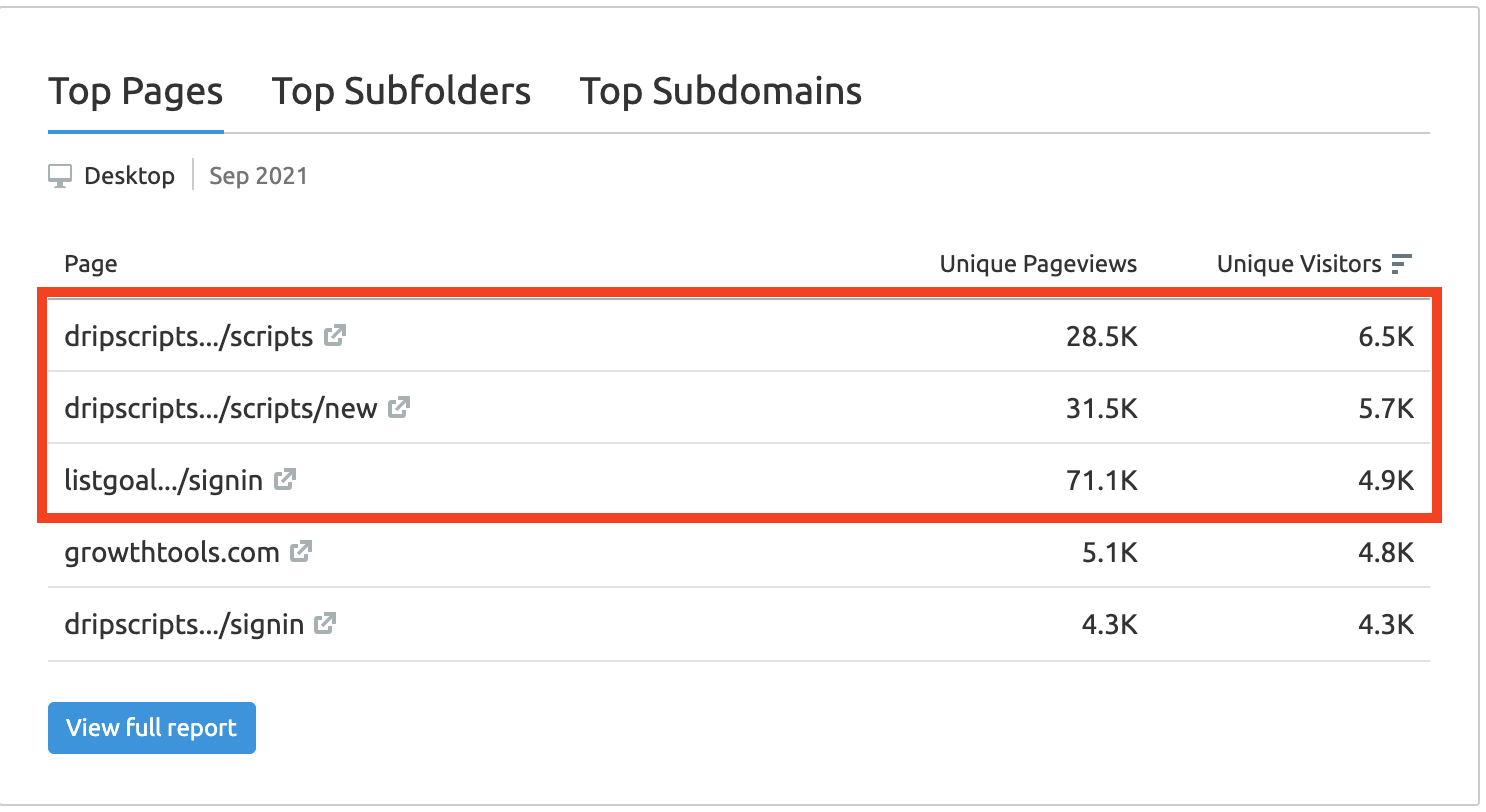Switch to the Top Pages tab
Screen dimensions: 1486x812
pyautogui.click(x=135, y=92)
